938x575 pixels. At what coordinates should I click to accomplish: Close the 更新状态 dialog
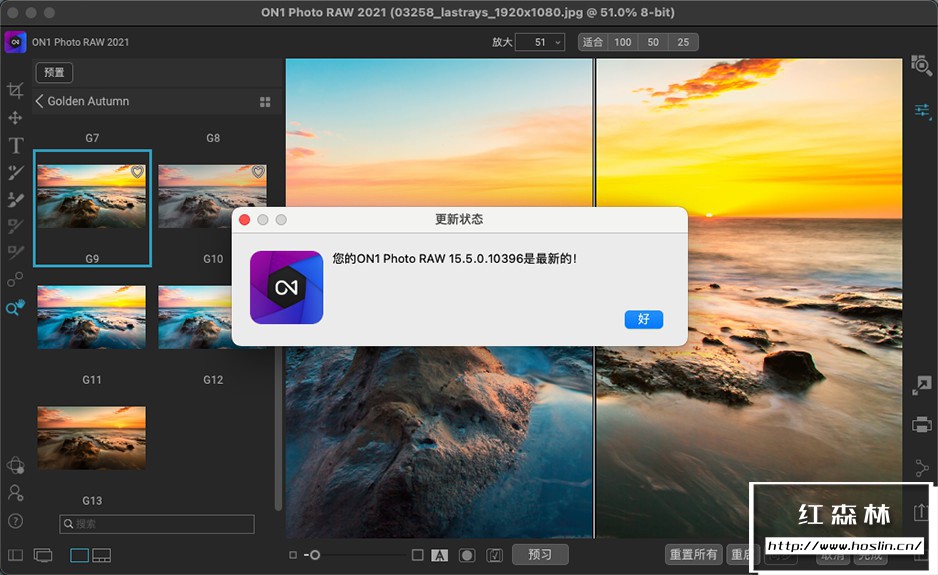point(245,220)
